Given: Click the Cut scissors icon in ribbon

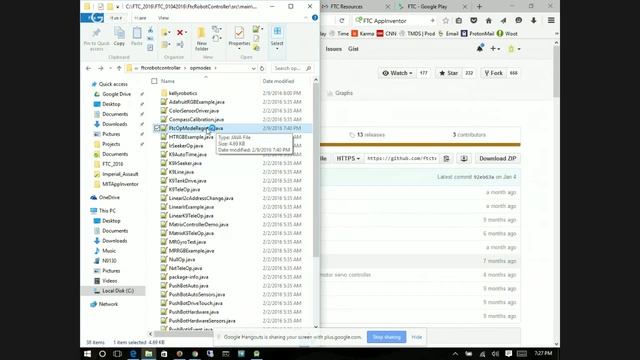Looking at the screenshot, I should pyautogui.click(x=151, y=30).
